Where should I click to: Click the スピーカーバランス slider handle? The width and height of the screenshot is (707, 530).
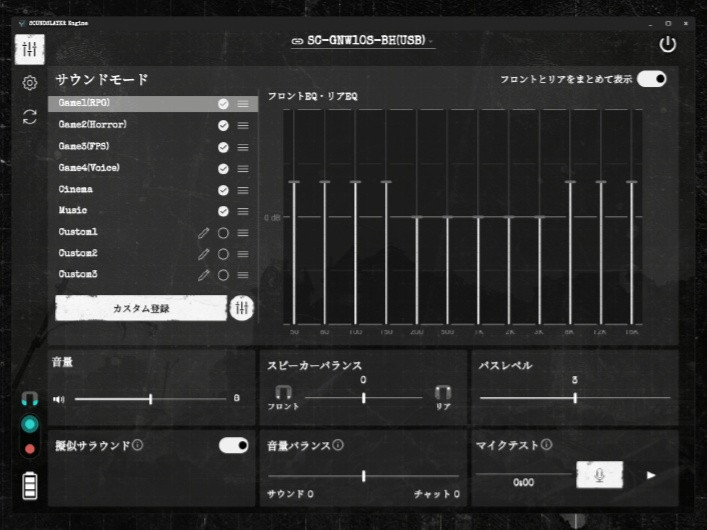363,398
